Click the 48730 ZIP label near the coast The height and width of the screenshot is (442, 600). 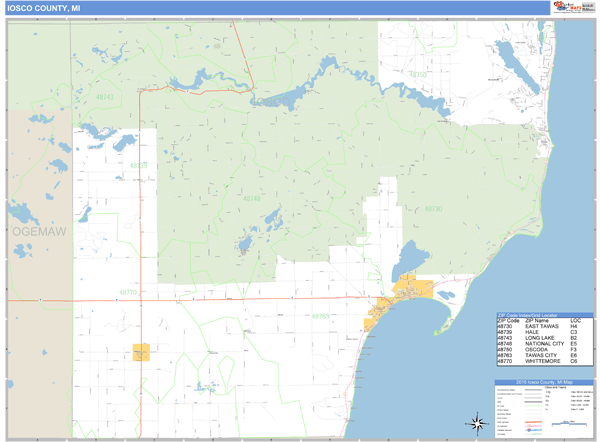(x=431, y=209)
